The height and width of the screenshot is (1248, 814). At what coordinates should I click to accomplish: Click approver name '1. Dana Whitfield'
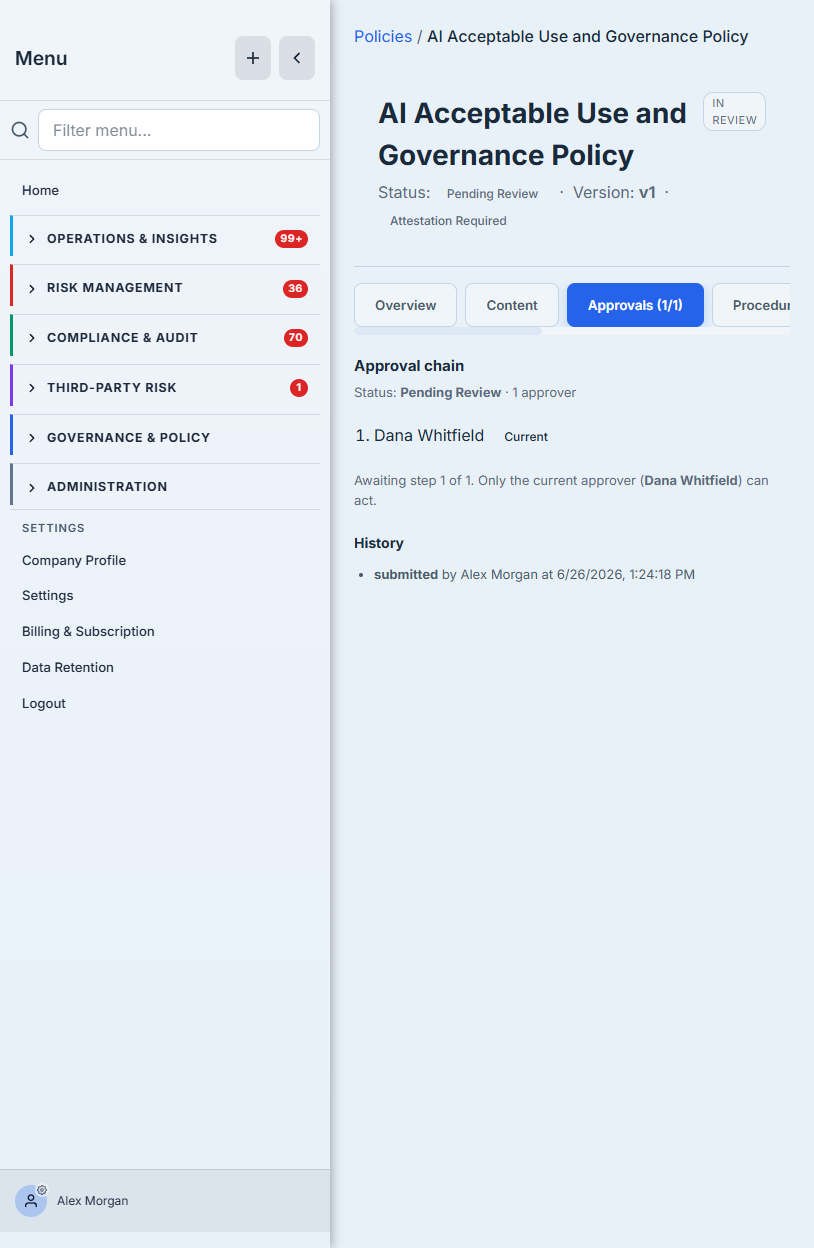click(420, 436)
